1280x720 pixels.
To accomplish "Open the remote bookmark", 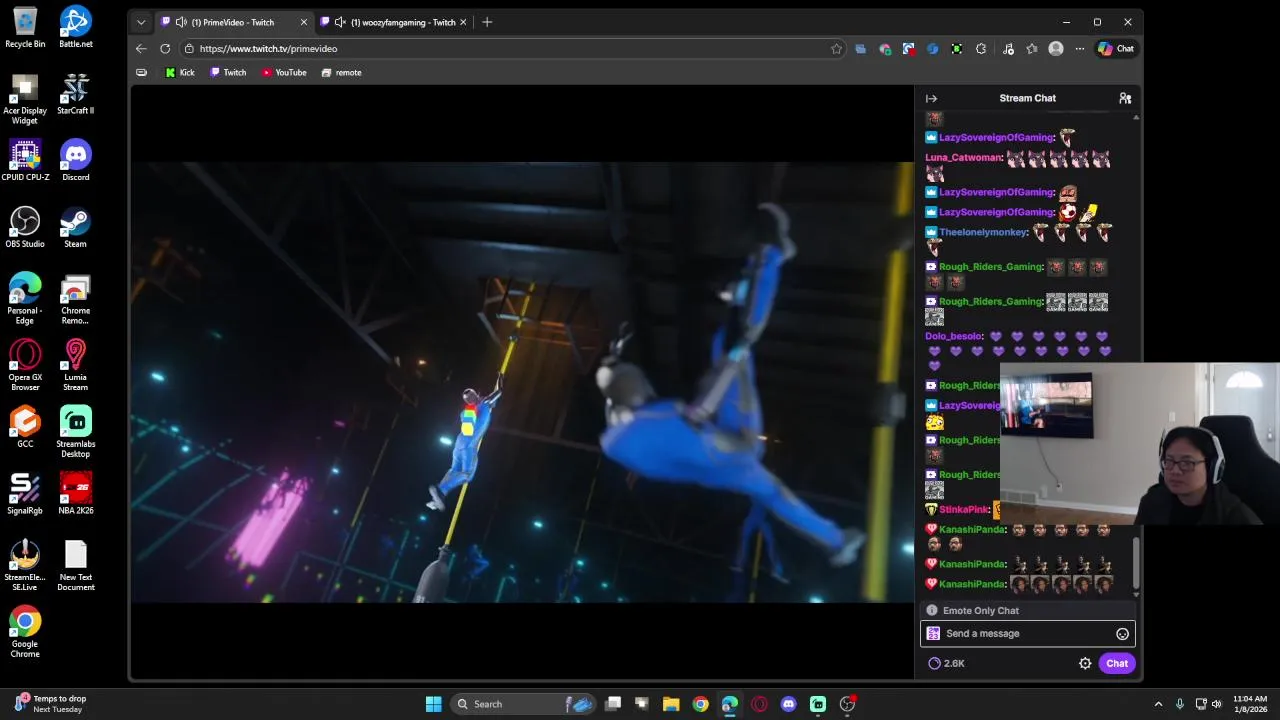I will [341, 72].
